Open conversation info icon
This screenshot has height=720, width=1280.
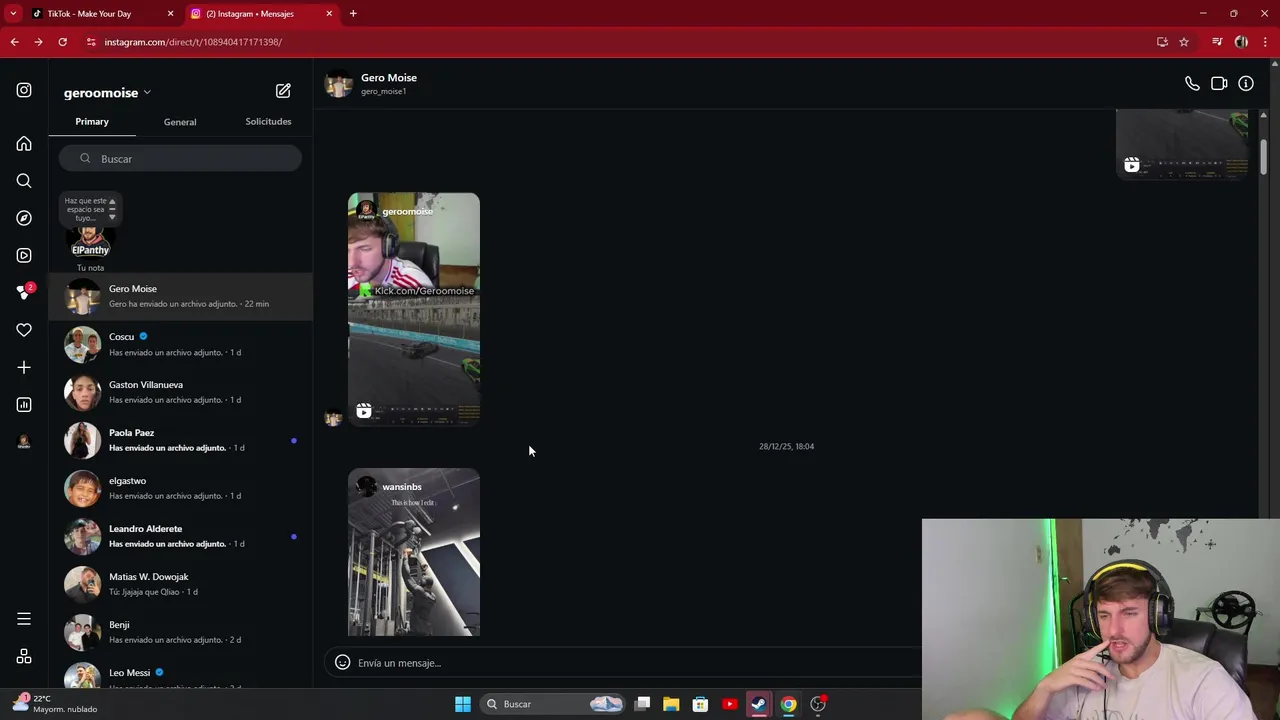pos(1246,84)
